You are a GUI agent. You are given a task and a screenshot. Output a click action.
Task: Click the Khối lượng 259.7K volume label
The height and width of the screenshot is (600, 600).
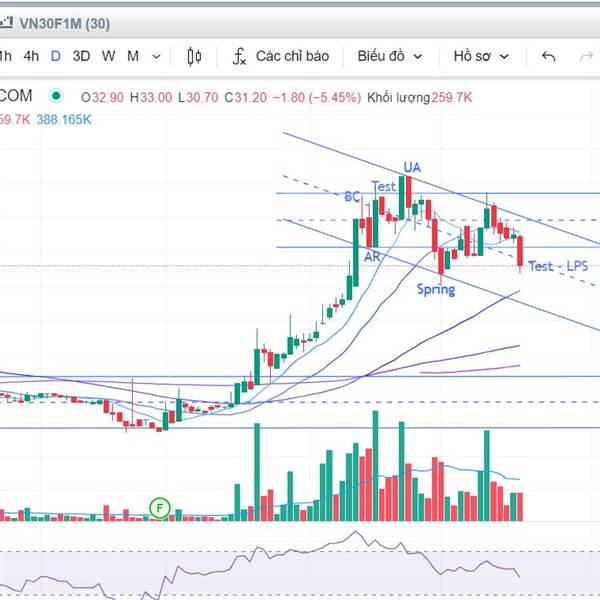click(x=419, y=98)
